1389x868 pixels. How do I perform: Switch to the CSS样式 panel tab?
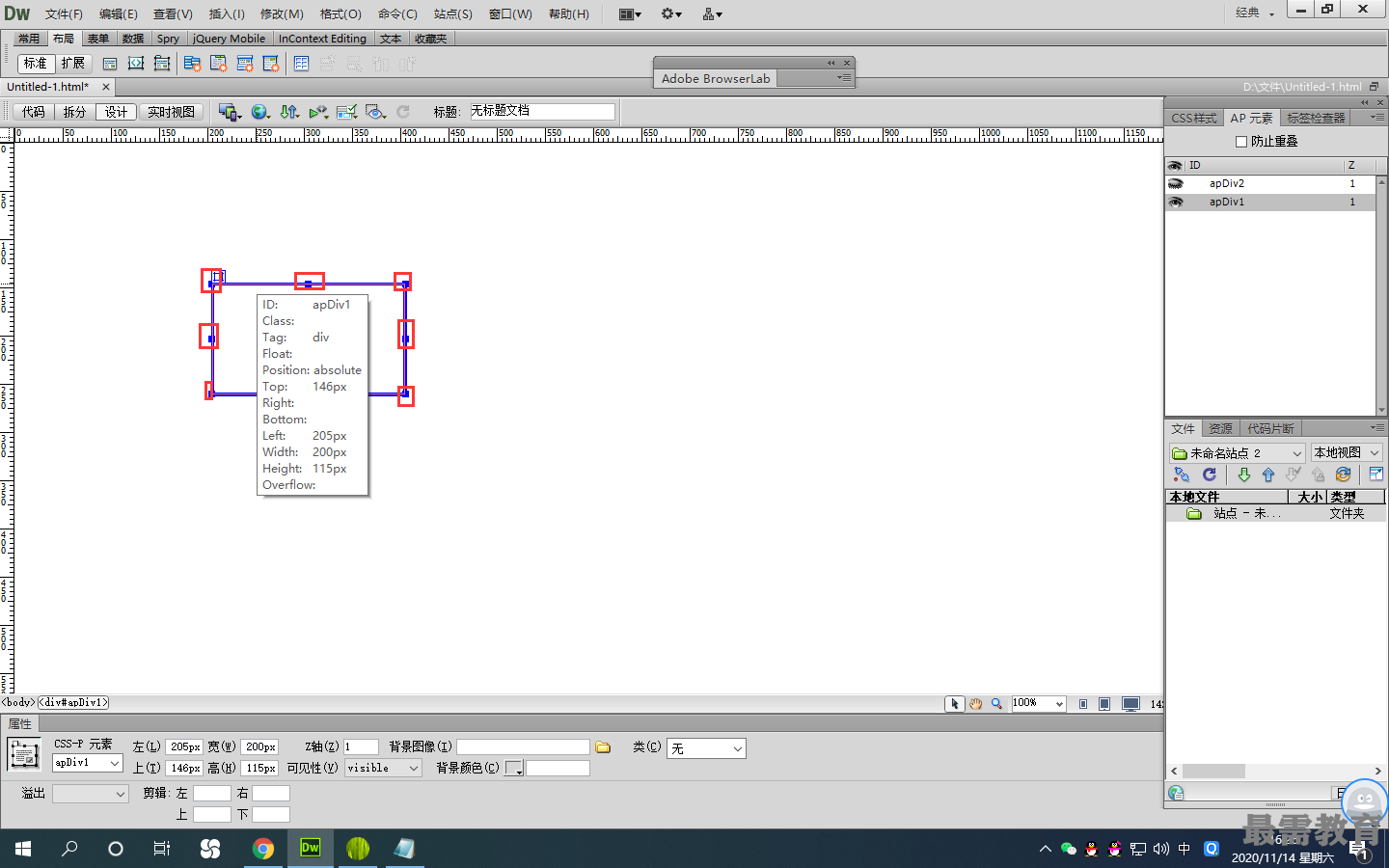coord(1194,118)
